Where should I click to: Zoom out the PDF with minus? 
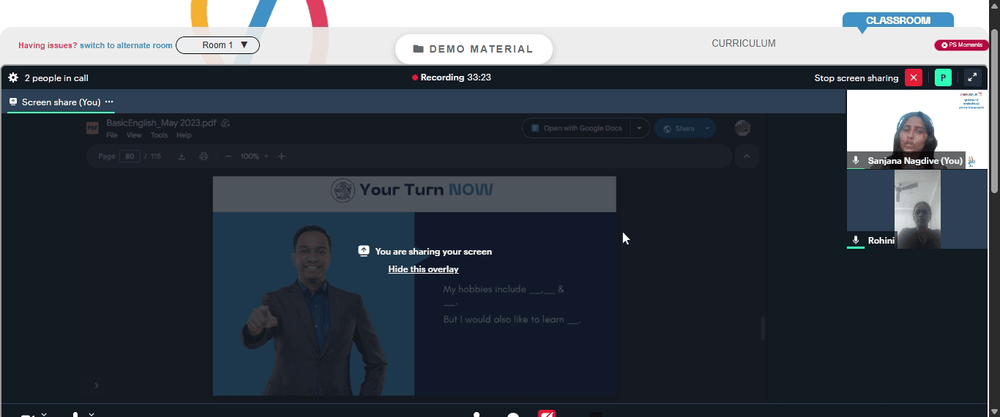click(x=228, y=156)
